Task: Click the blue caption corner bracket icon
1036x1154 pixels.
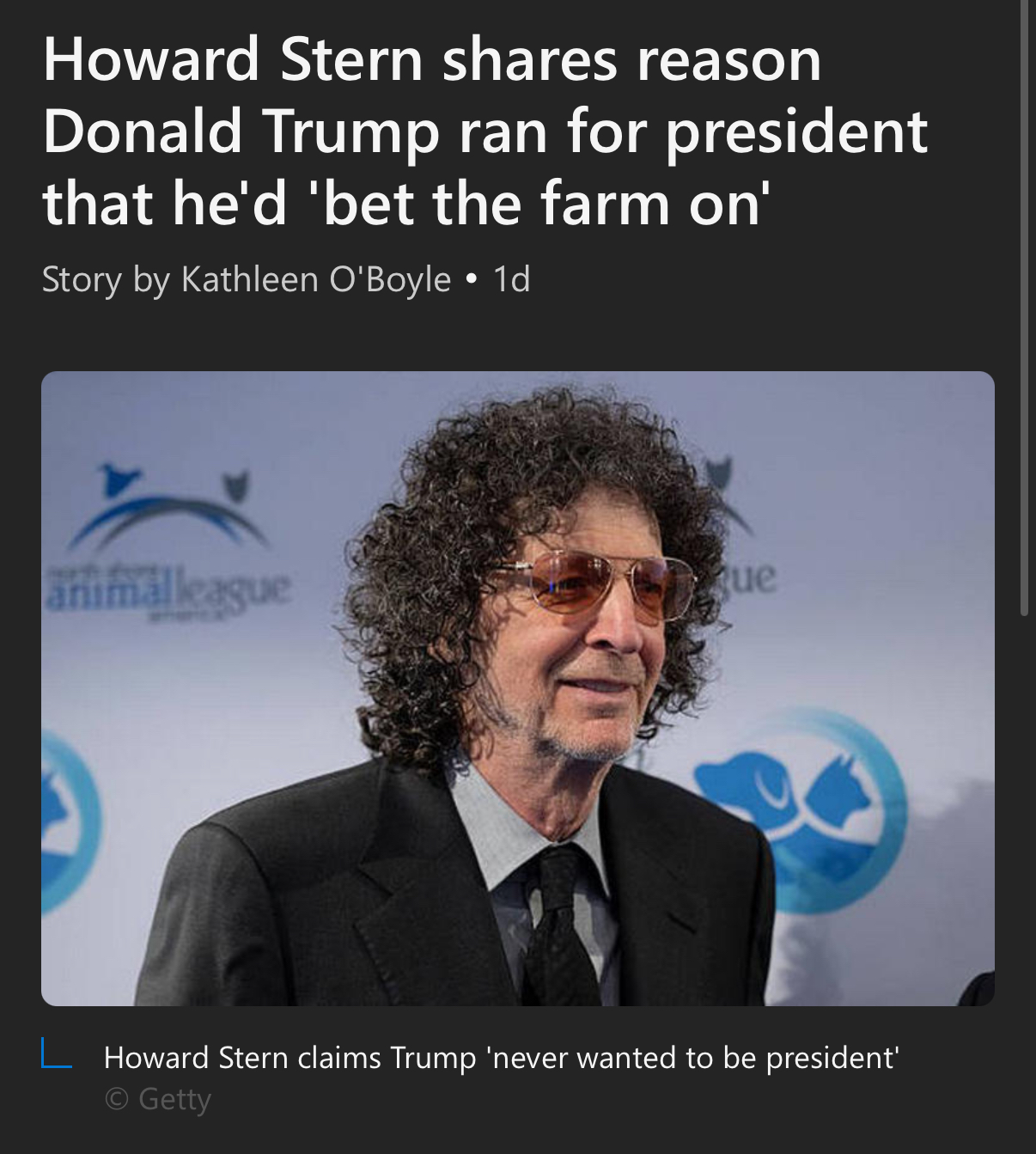Action: (x=56, y=1053)
